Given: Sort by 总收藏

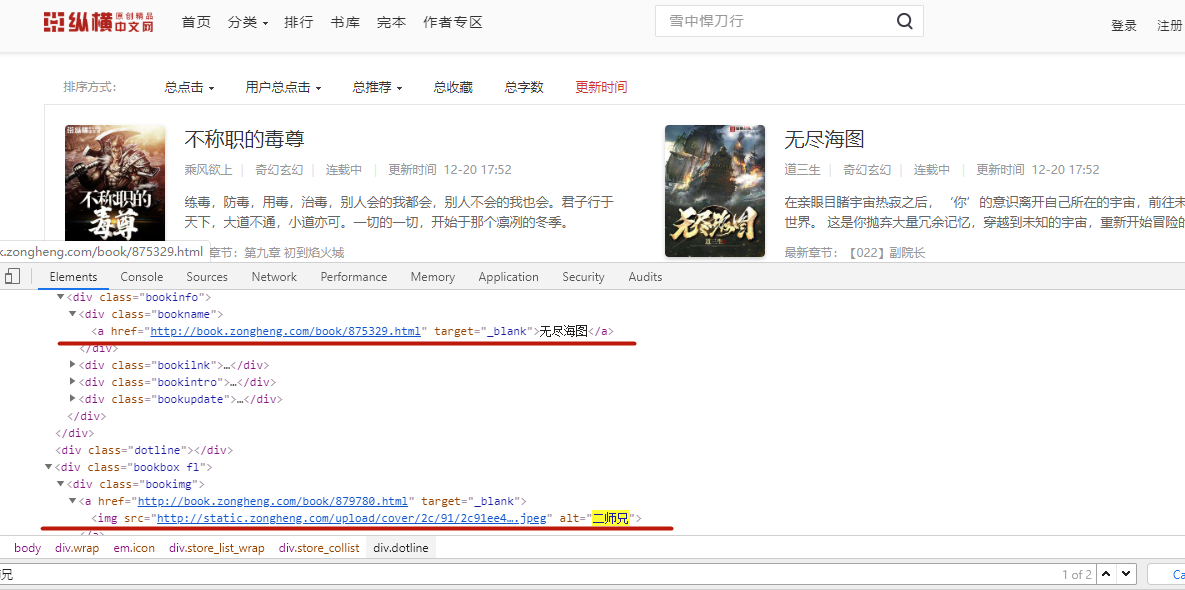Looking at the screenshot, I should [x=453, y=88].
